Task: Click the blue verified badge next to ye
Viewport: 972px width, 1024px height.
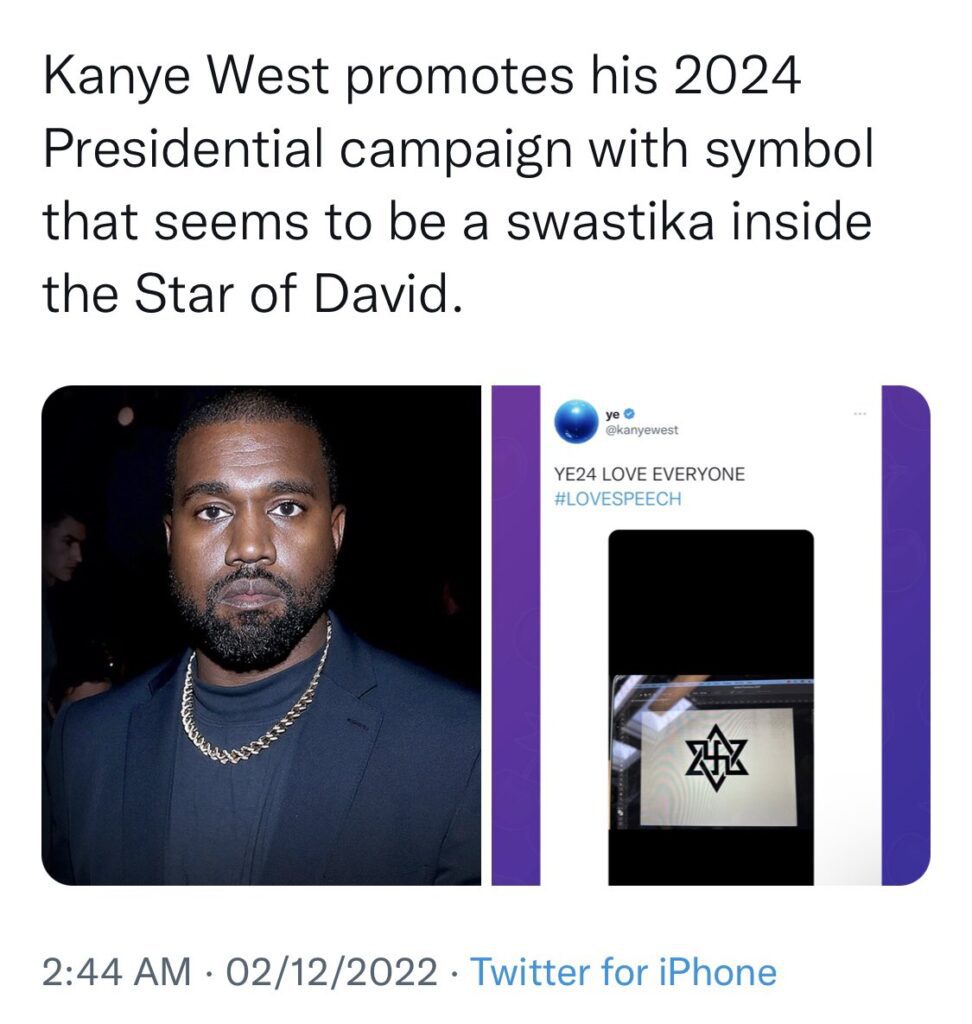Action: pos(631,414)
